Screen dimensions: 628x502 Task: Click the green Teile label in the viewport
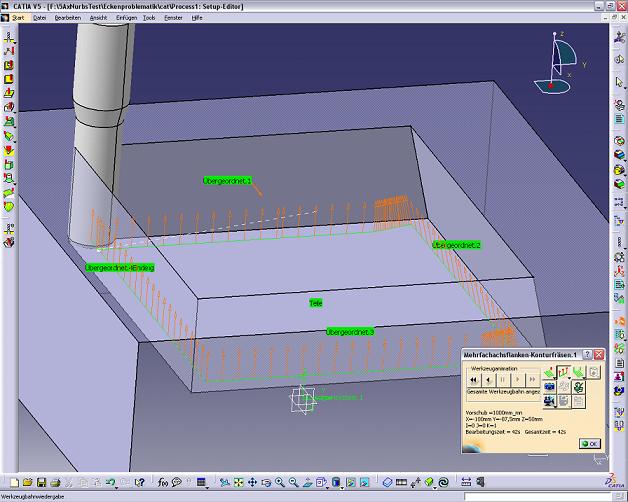click(316, 303)
